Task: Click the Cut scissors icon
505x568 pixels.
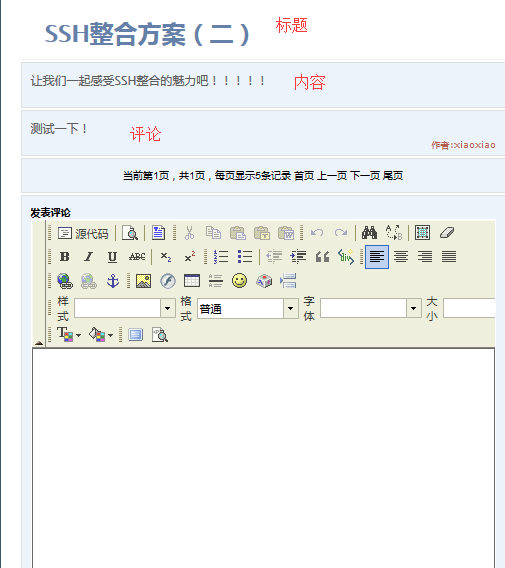Action: pyautogui.click(x=189, y=233)
